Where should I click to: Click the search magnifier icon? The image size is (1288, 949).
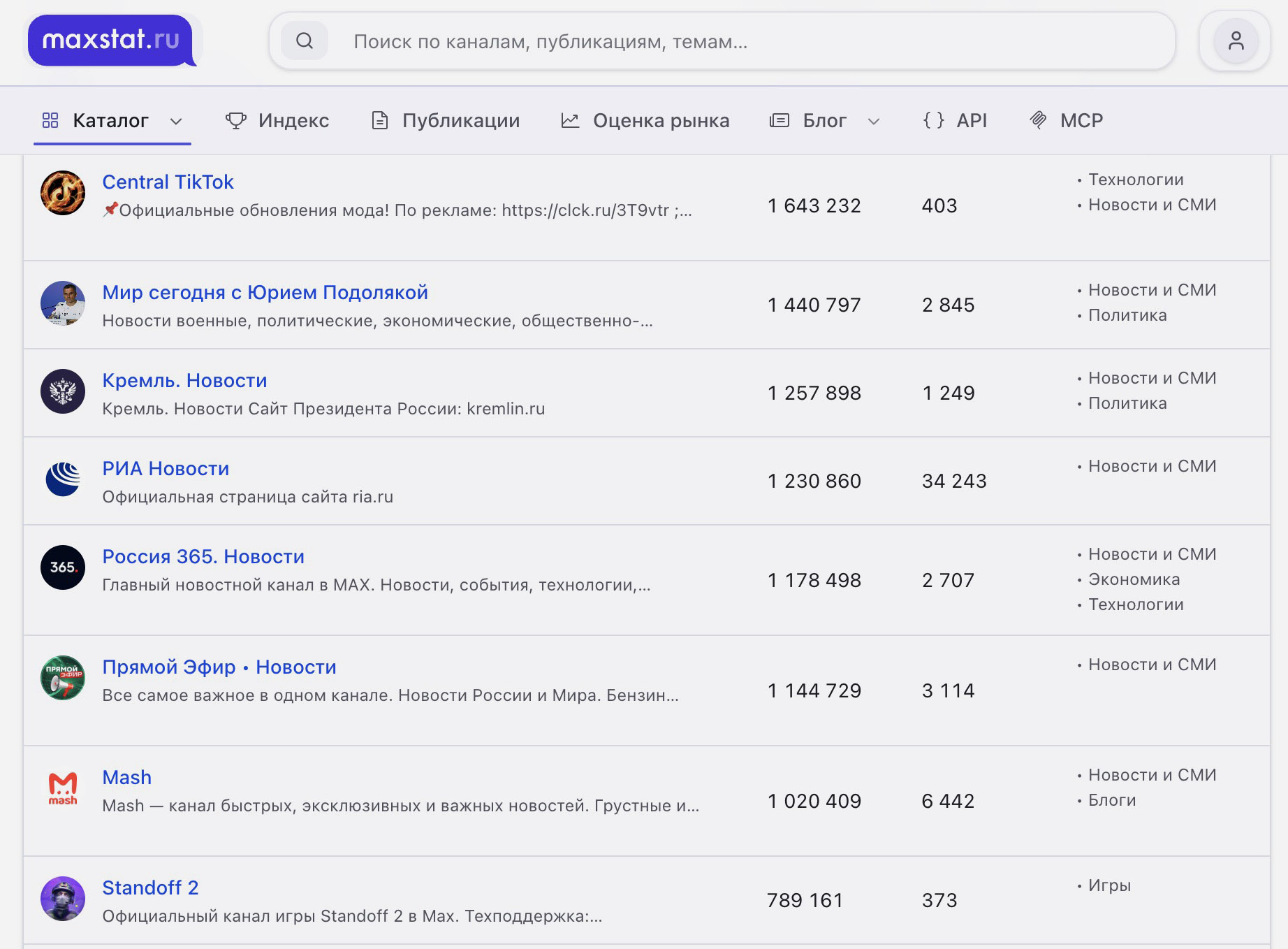coord(305,41)
